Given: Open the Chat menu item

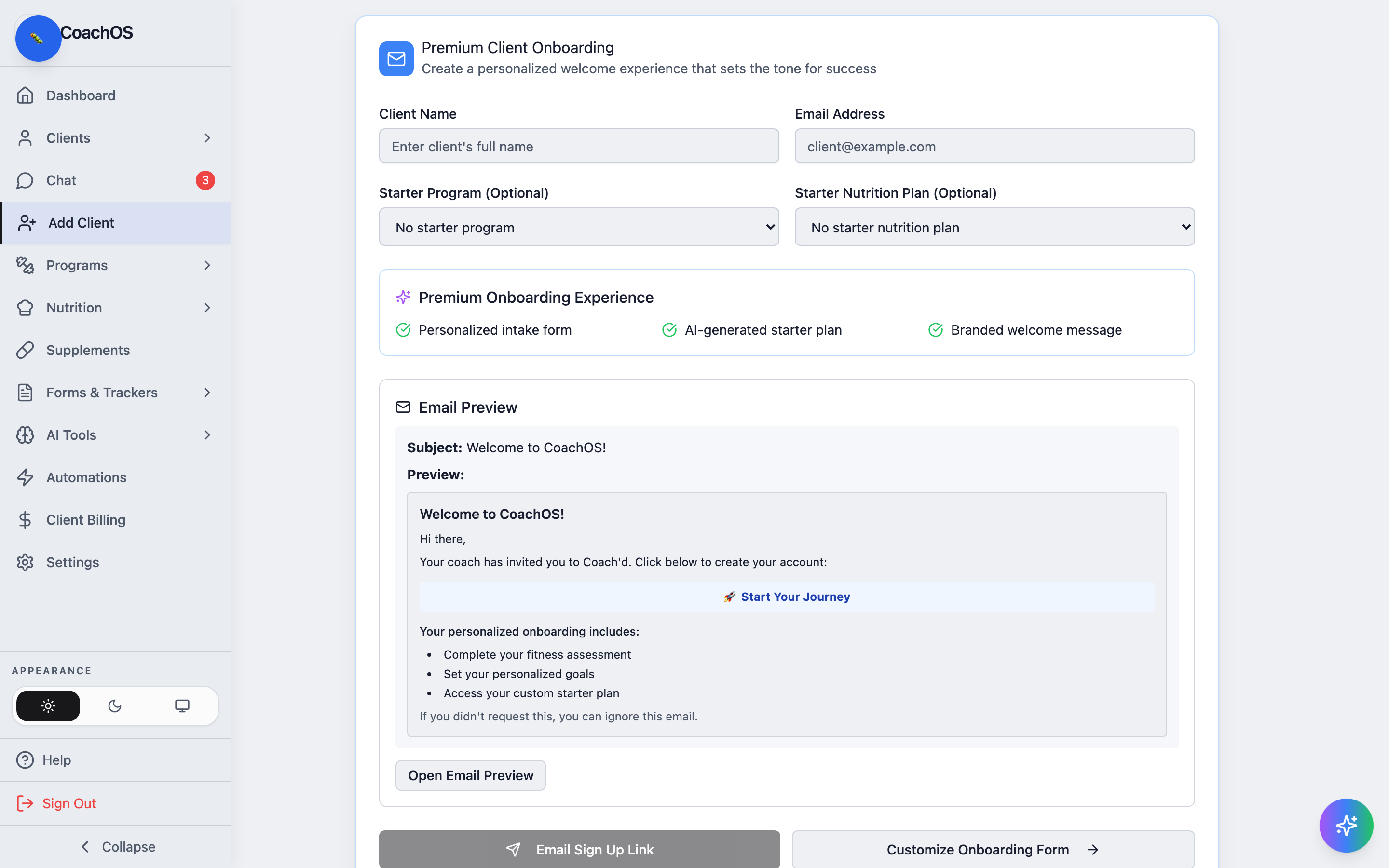Looking at the screenshot, I should coord(115,180).
